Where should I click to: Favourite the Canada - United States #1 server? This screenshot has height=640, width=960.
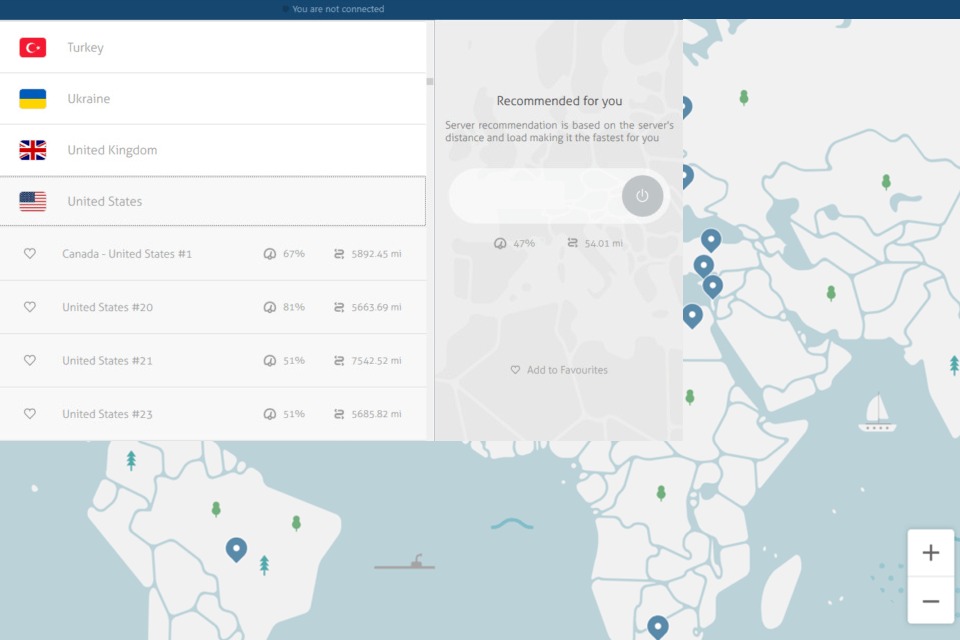(x=30, y=254)
